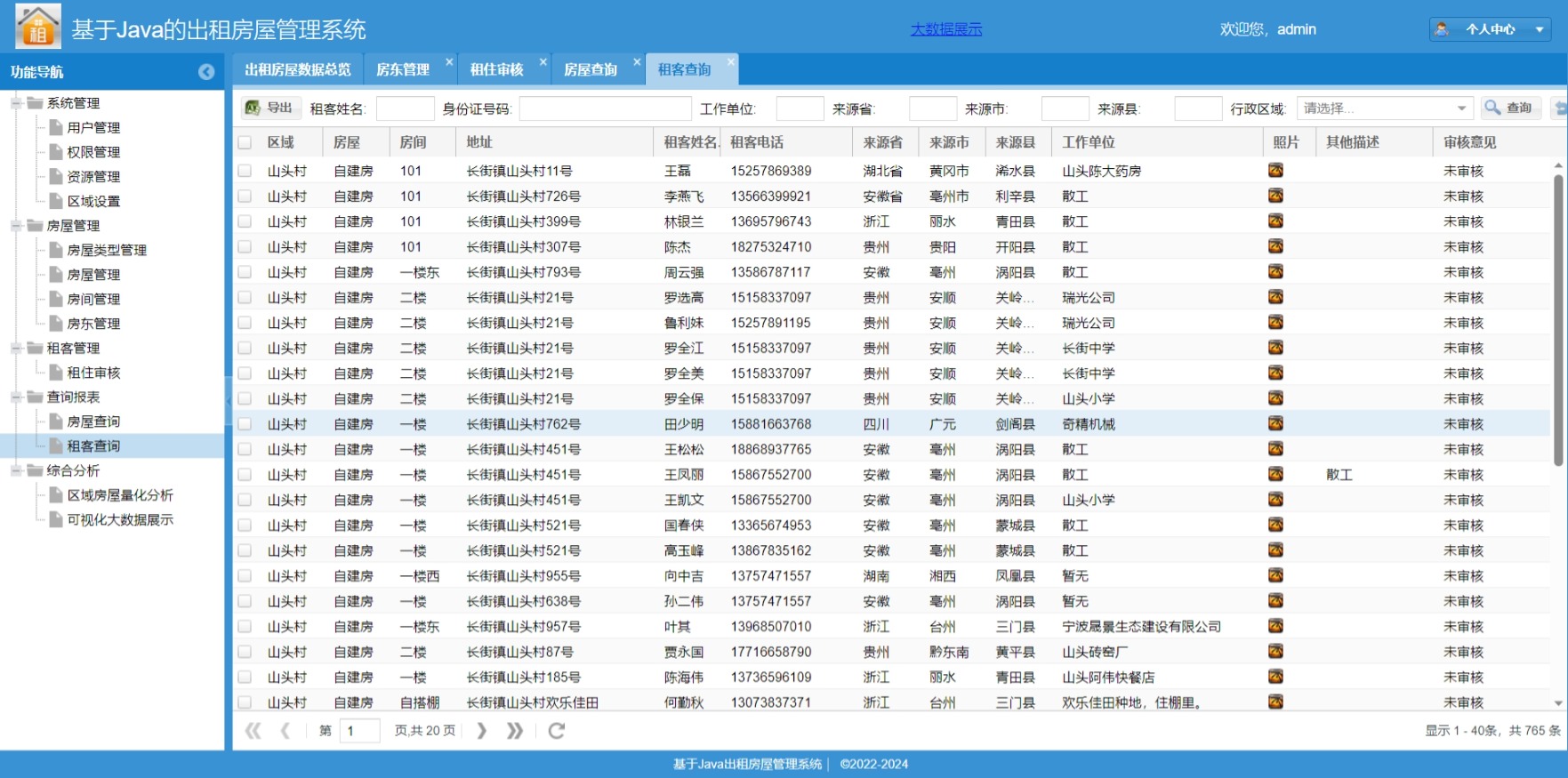Open photo icon in 陈杰 row

1275,246
